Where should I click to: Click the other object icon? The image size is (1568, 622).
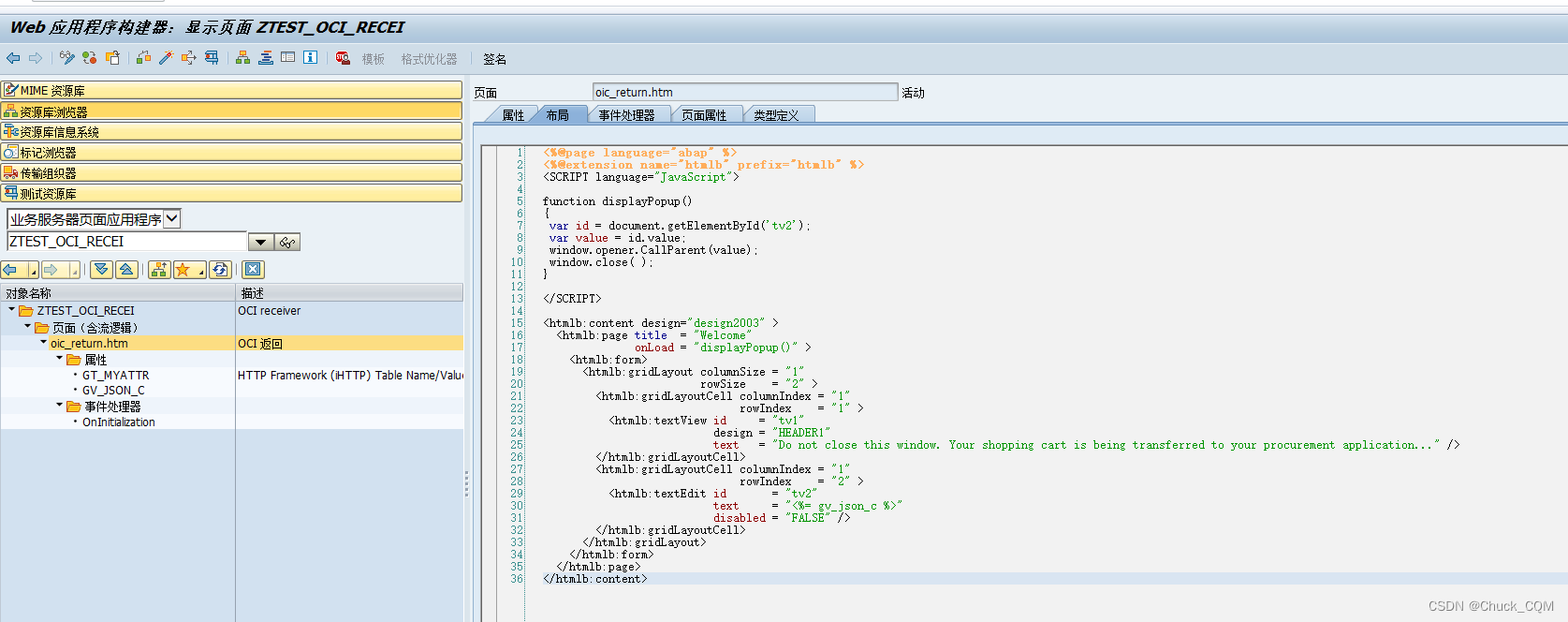(x=113, y=58)
